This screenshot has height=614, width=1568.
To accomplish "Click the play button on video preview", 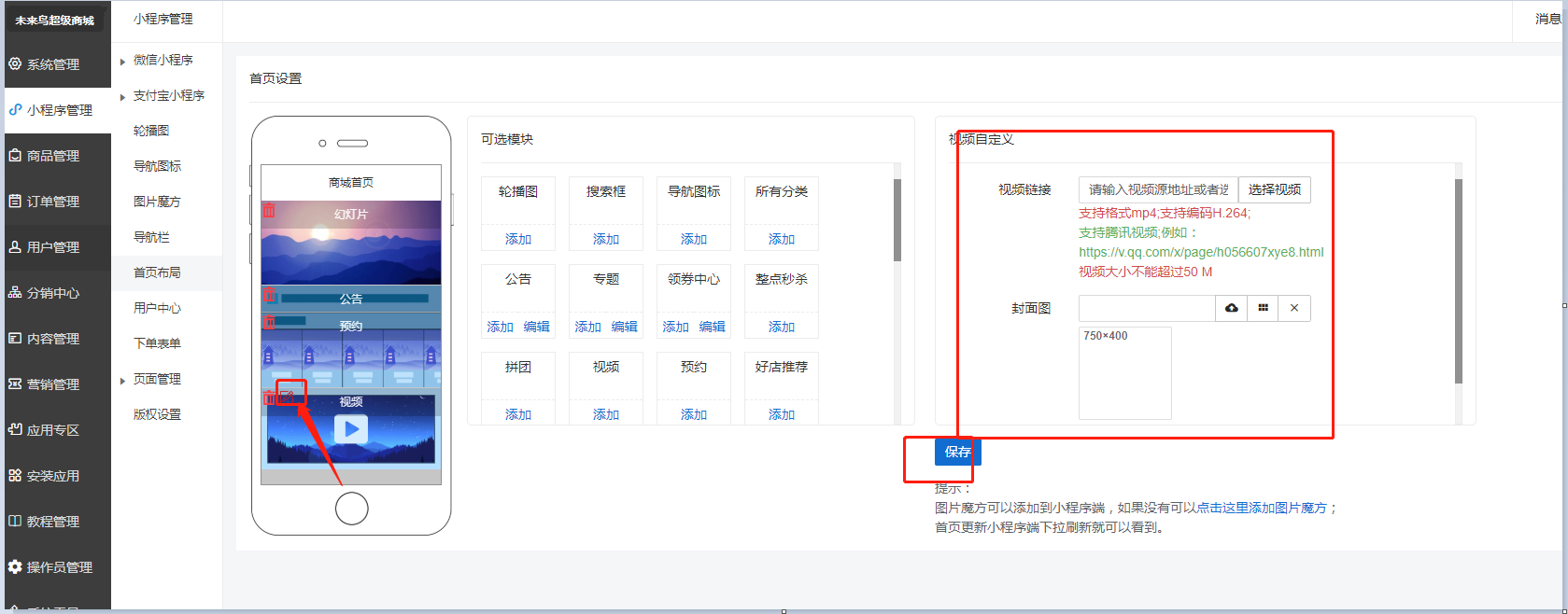I will click(x=351, y=429).
